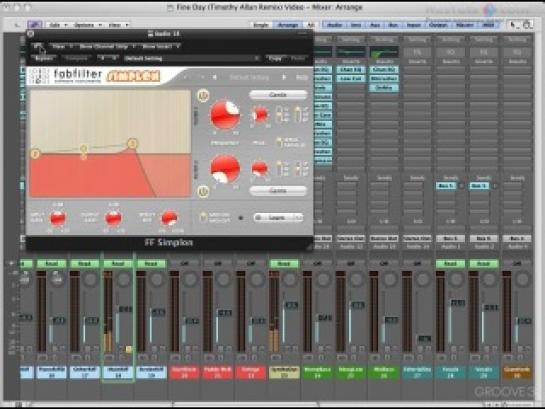Image resolution: width=545 pixels, height=409 pixels.
Task: Click the MIDI activity indicator dot
Action: [x=241, y=218]
